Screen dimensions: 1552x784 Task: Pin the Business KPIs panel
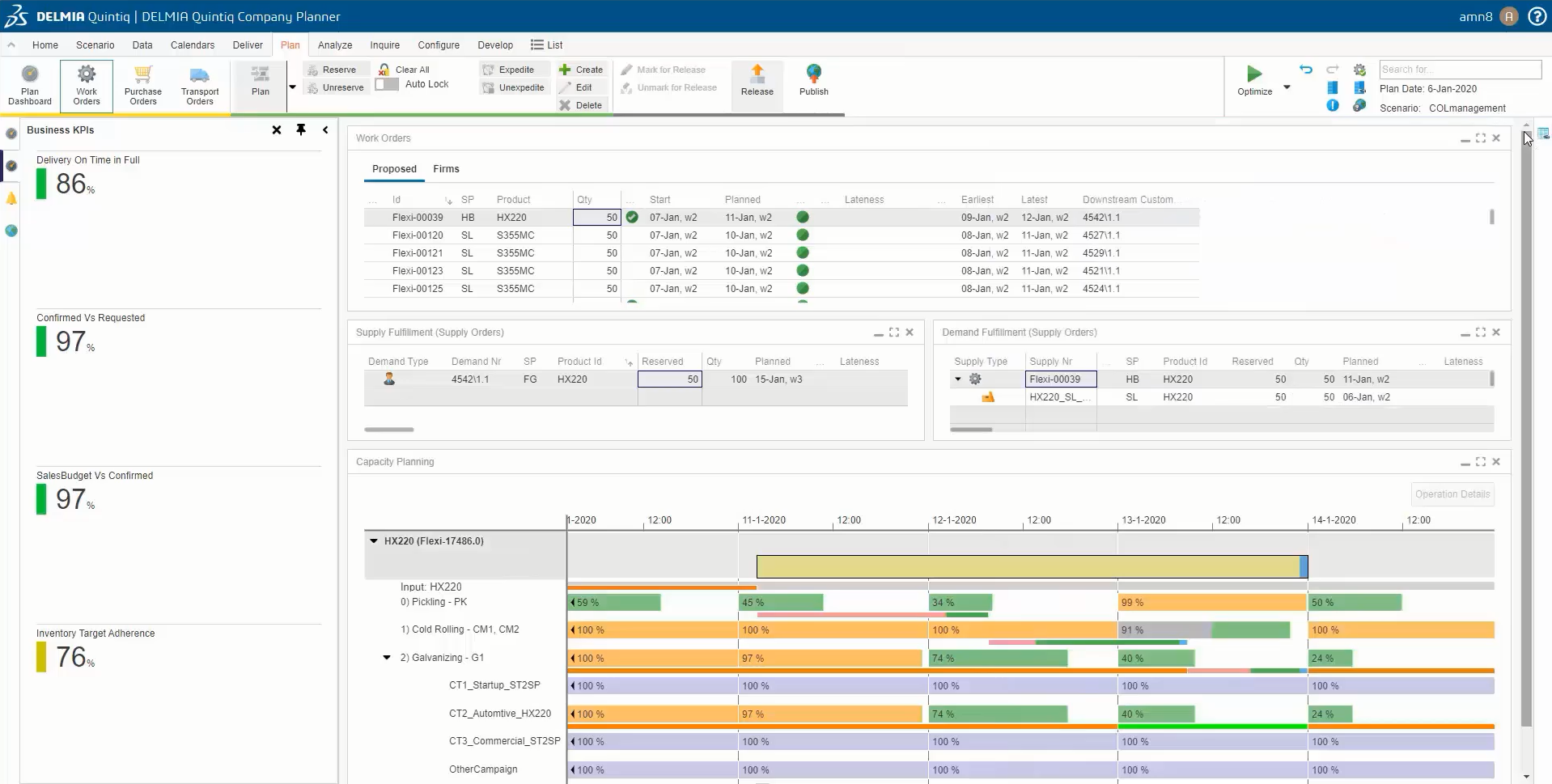301,129
